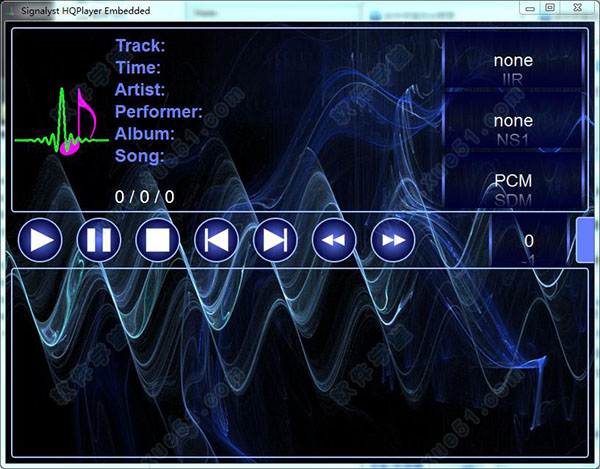Image resolution: width=600 pixels, height=469 pixels.
Task: Maximize the HQPlayer Embedded window
Action: tap(550, 8)
